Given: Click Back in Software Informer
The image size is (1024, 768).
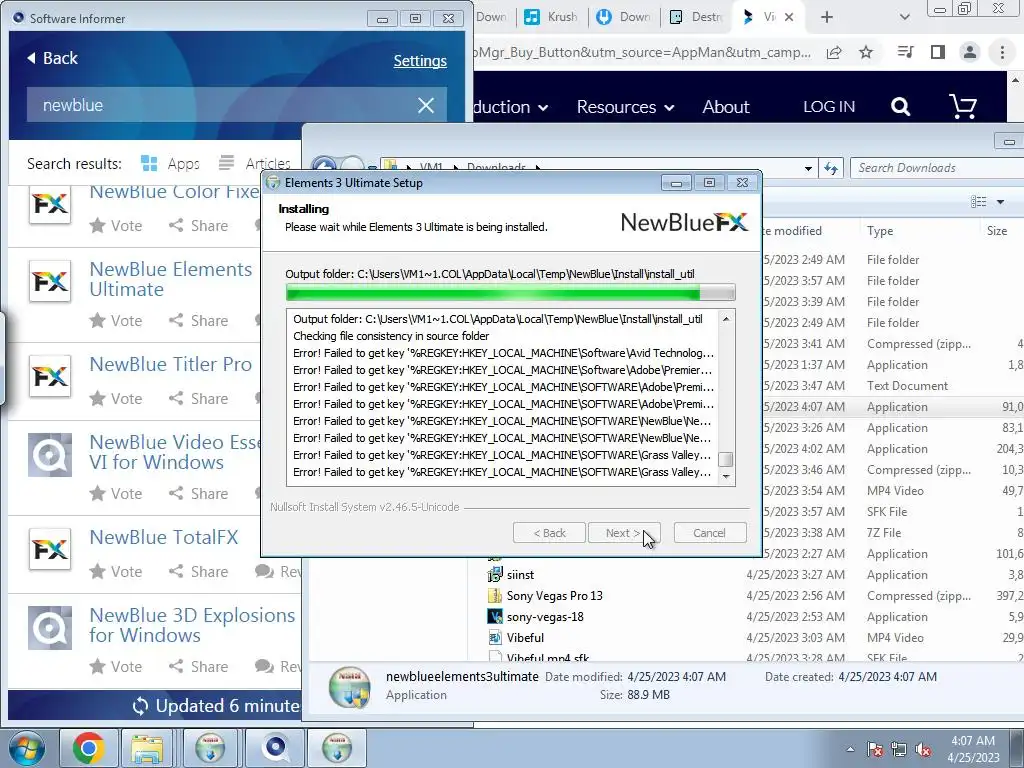Looking at the screenshot, I should (52, 58).
